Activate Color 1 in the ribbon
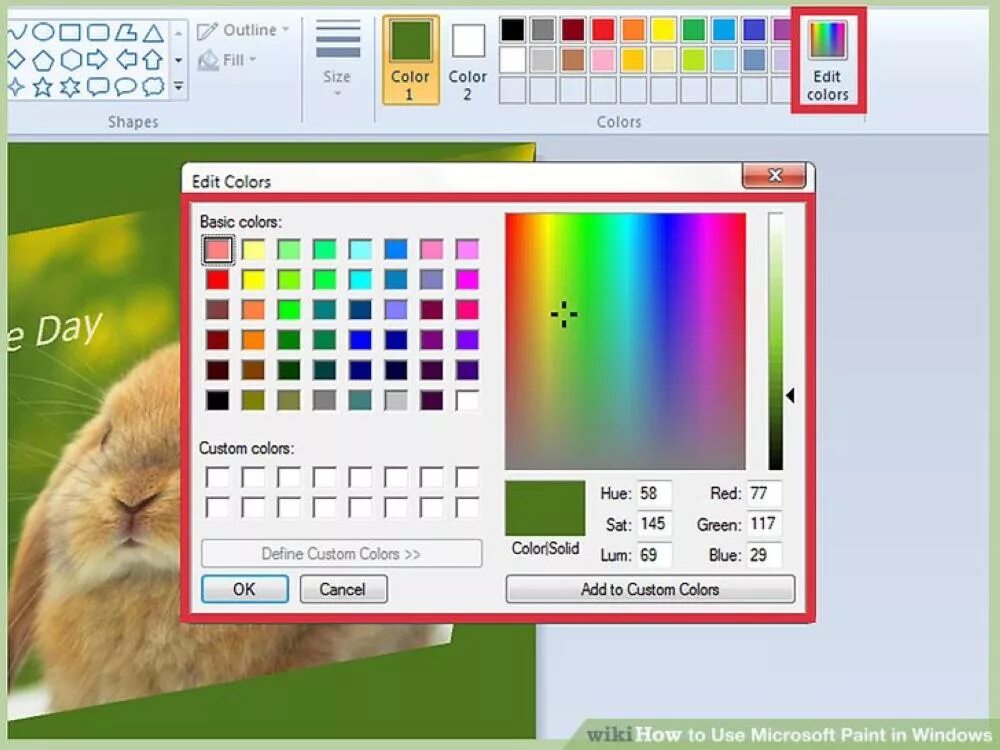 click(410, 60)
